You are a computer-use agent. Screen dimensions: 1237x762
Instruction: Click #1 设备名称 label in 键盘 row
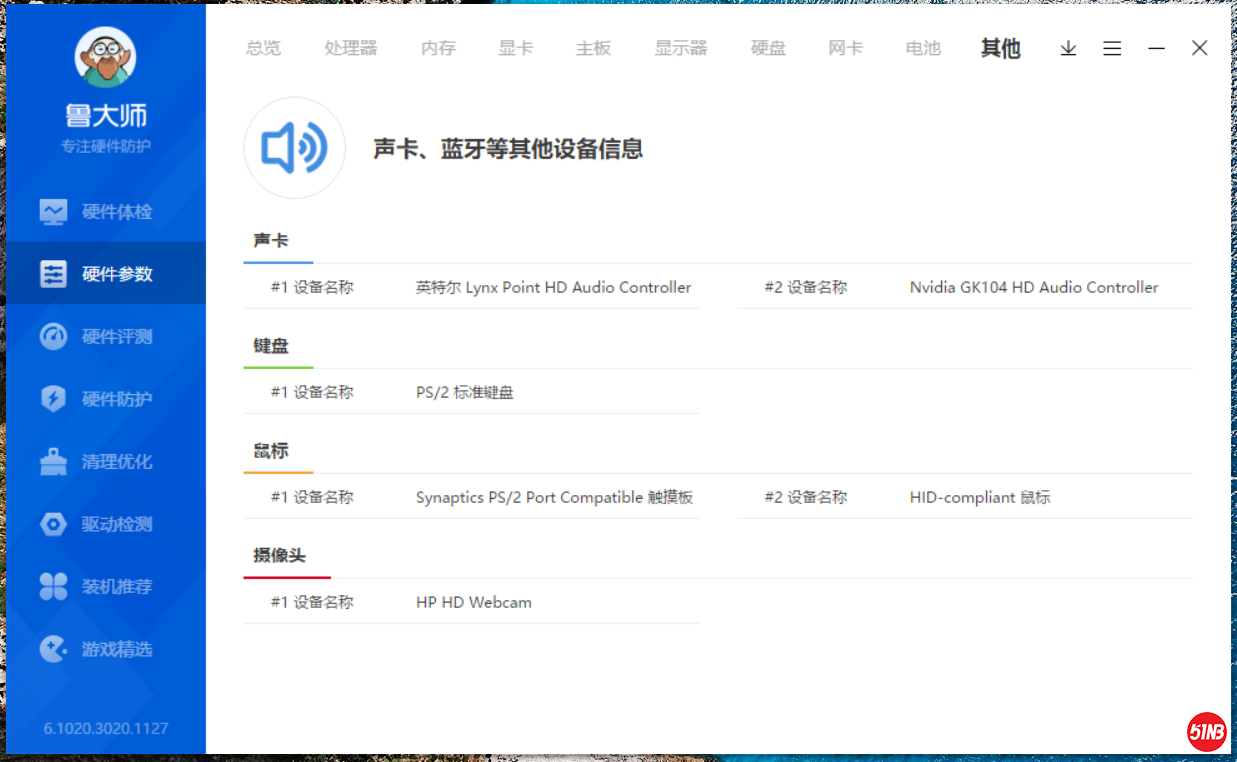pos(312,392)
